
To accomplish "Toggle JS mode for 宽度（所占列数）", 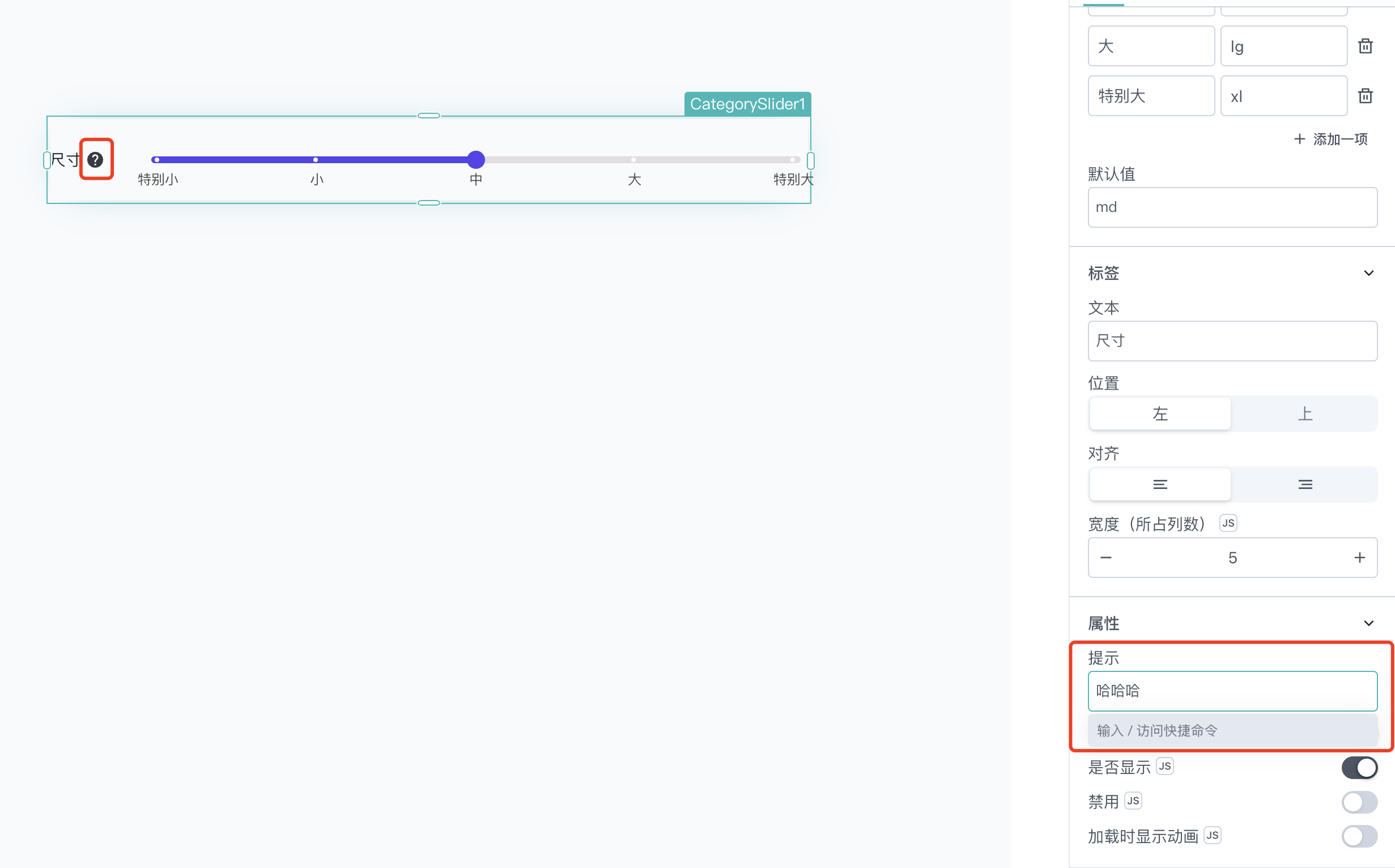I will 1228,523.
